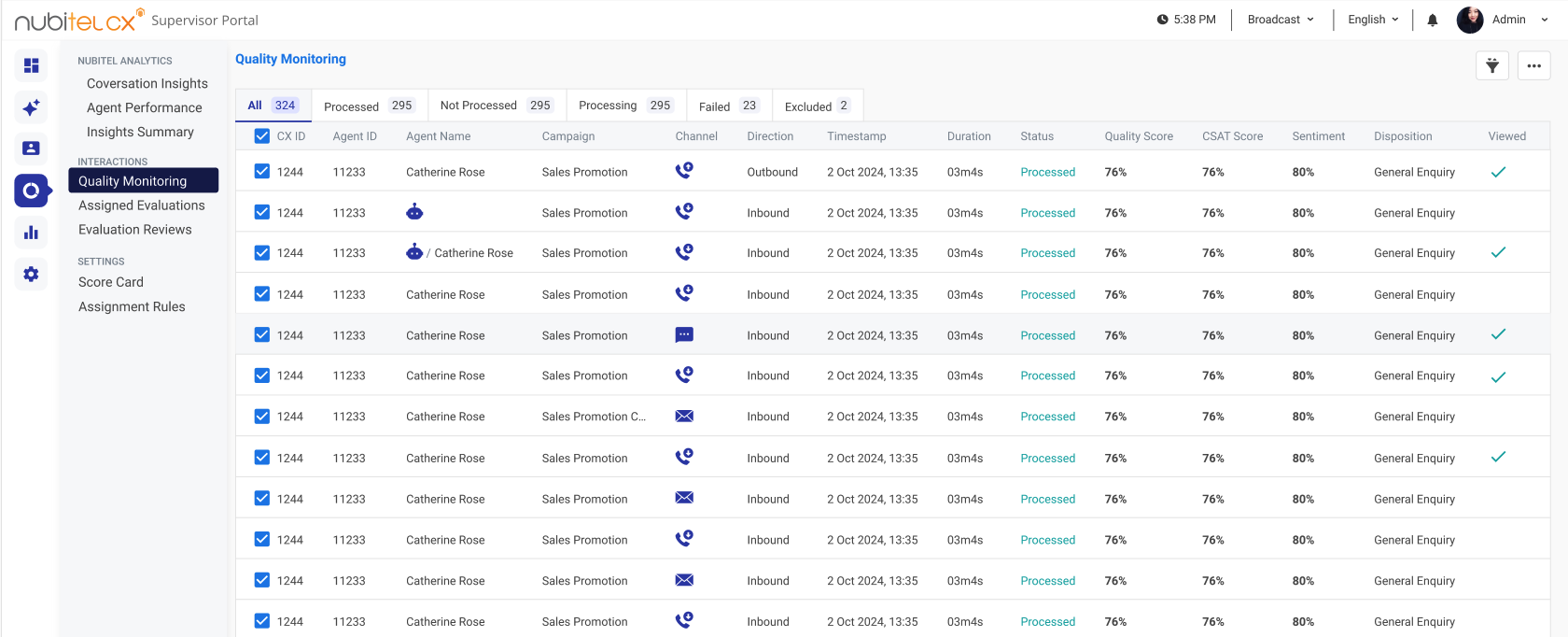The height and width of the screenshot is (637, 1568).
Task: Click the Viewed column header
Action: [1506, 136]
